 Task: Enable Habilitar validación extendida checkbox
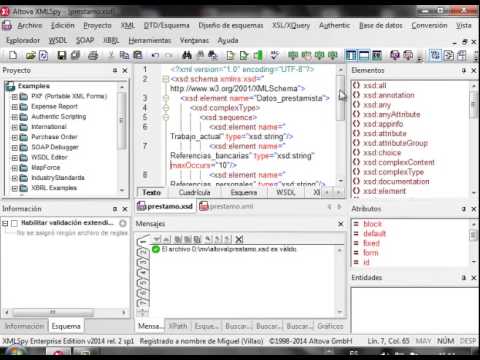pos(14,223)
